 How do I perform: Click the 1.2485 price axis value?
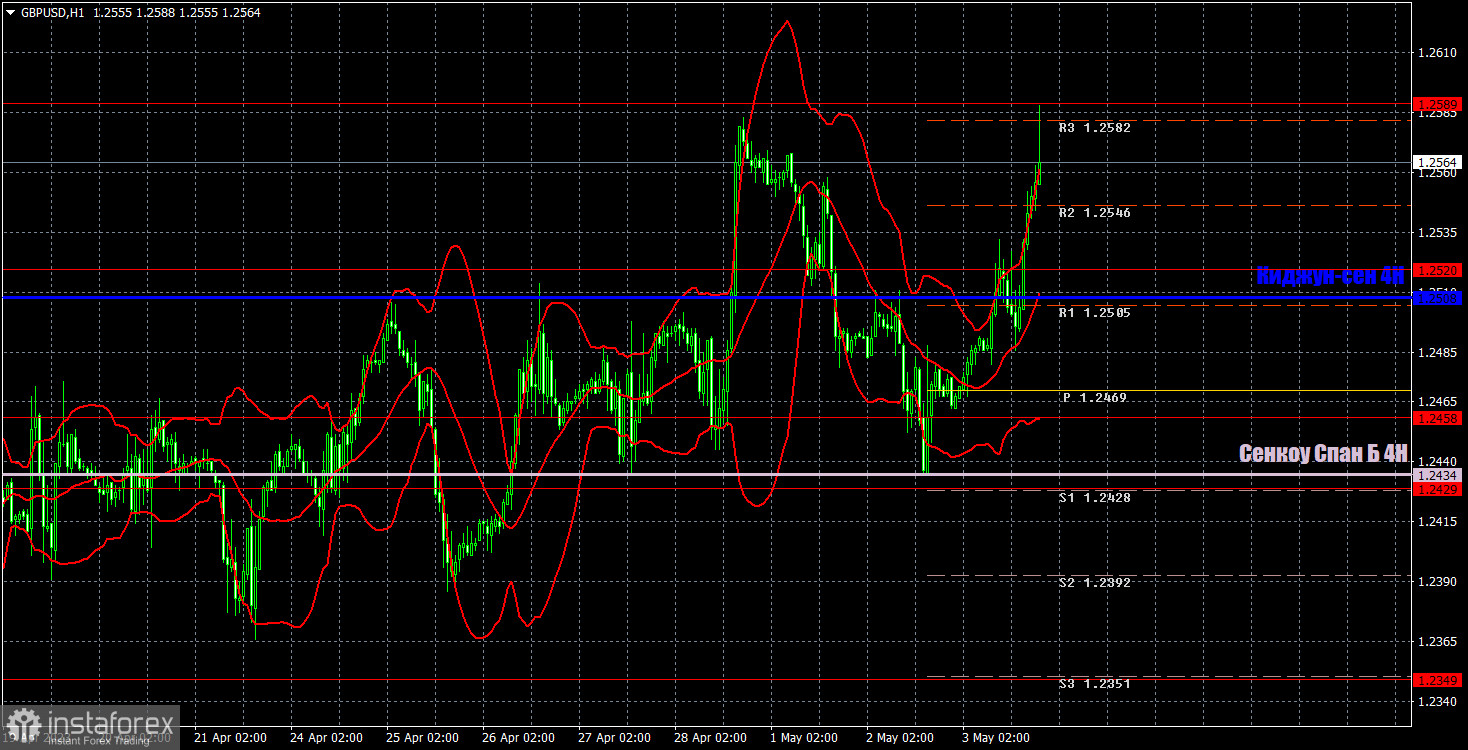[x=1437, y=353]
